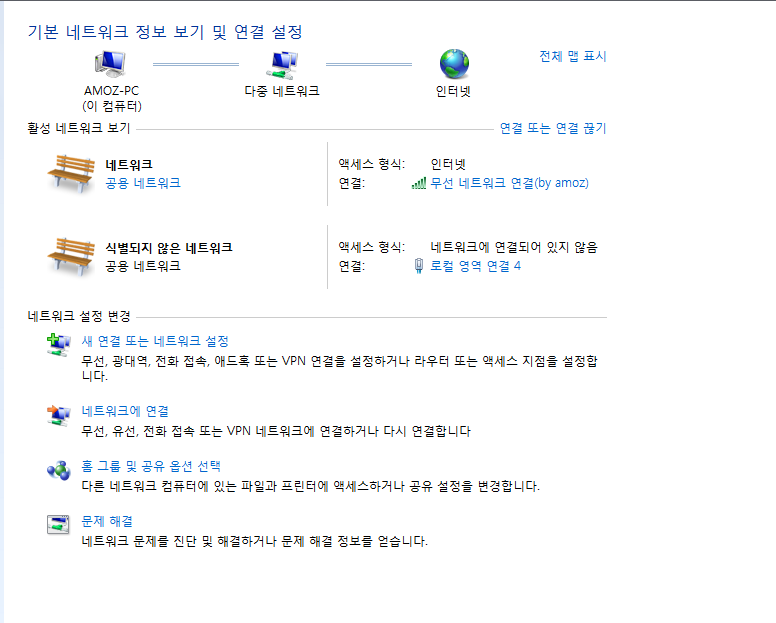Click the AMOZ-PC (이 컴퓨터) label
Viewport: 776px width, 623px height.
click(x=111, y=98)
